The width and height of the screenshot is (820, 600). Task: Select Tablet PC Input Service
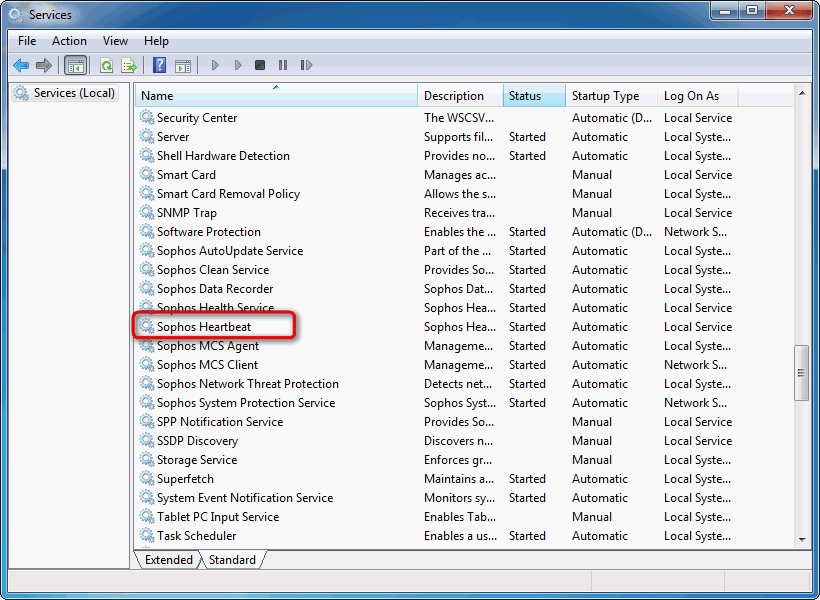tap(218, 517)
